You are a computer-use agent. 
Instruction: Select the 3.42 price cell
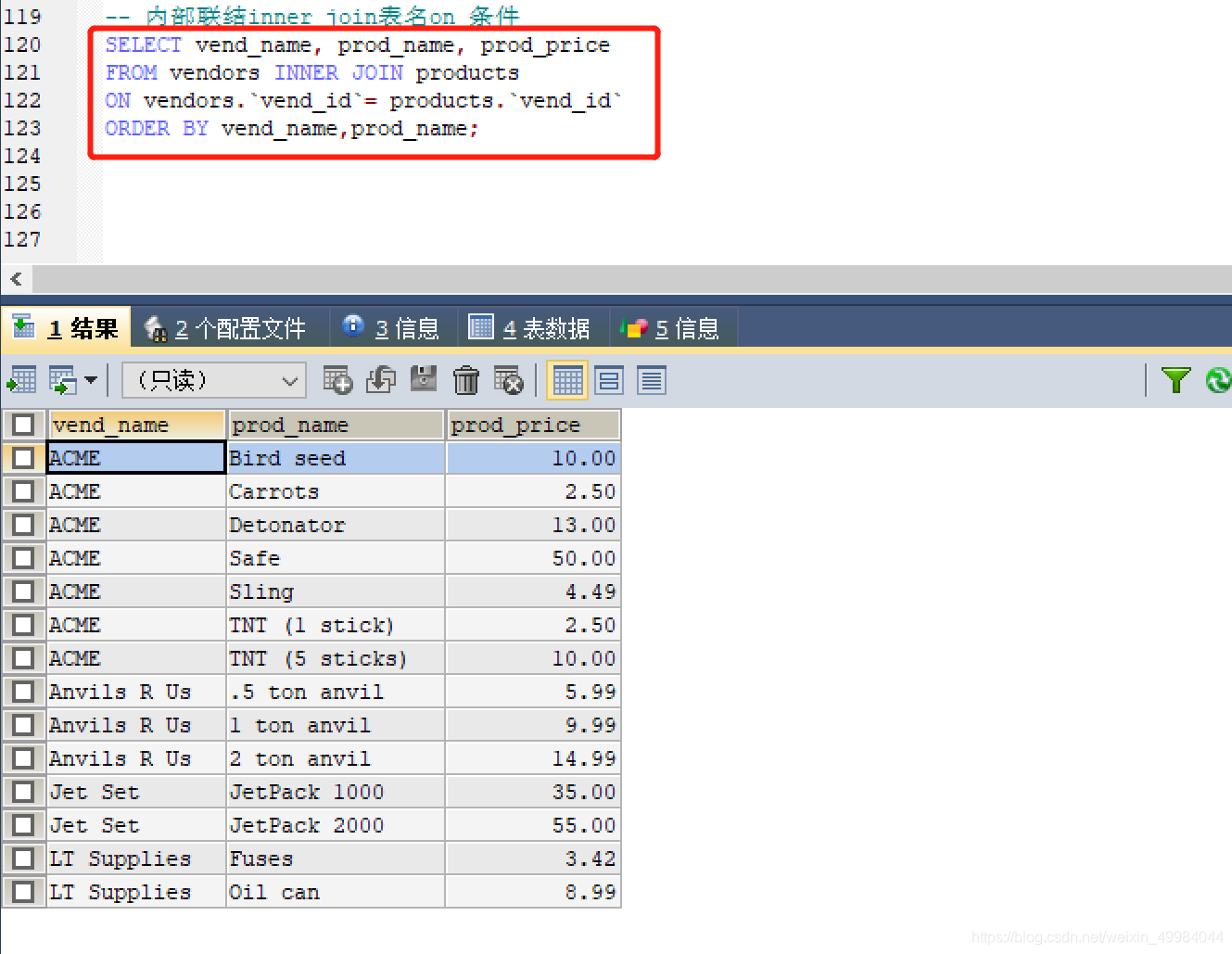[x=533, y=859]
